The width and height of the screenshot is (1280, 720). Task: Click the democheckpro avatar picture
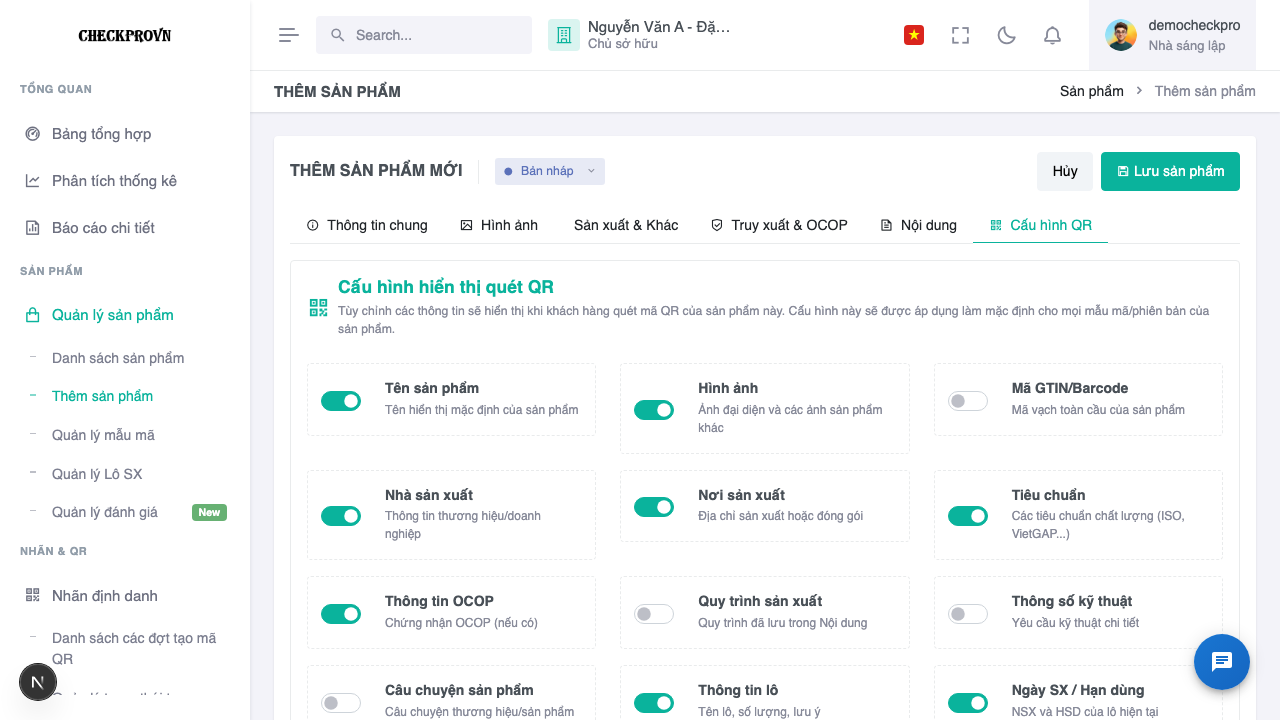pyautogui.click(x=1121, y=35)
